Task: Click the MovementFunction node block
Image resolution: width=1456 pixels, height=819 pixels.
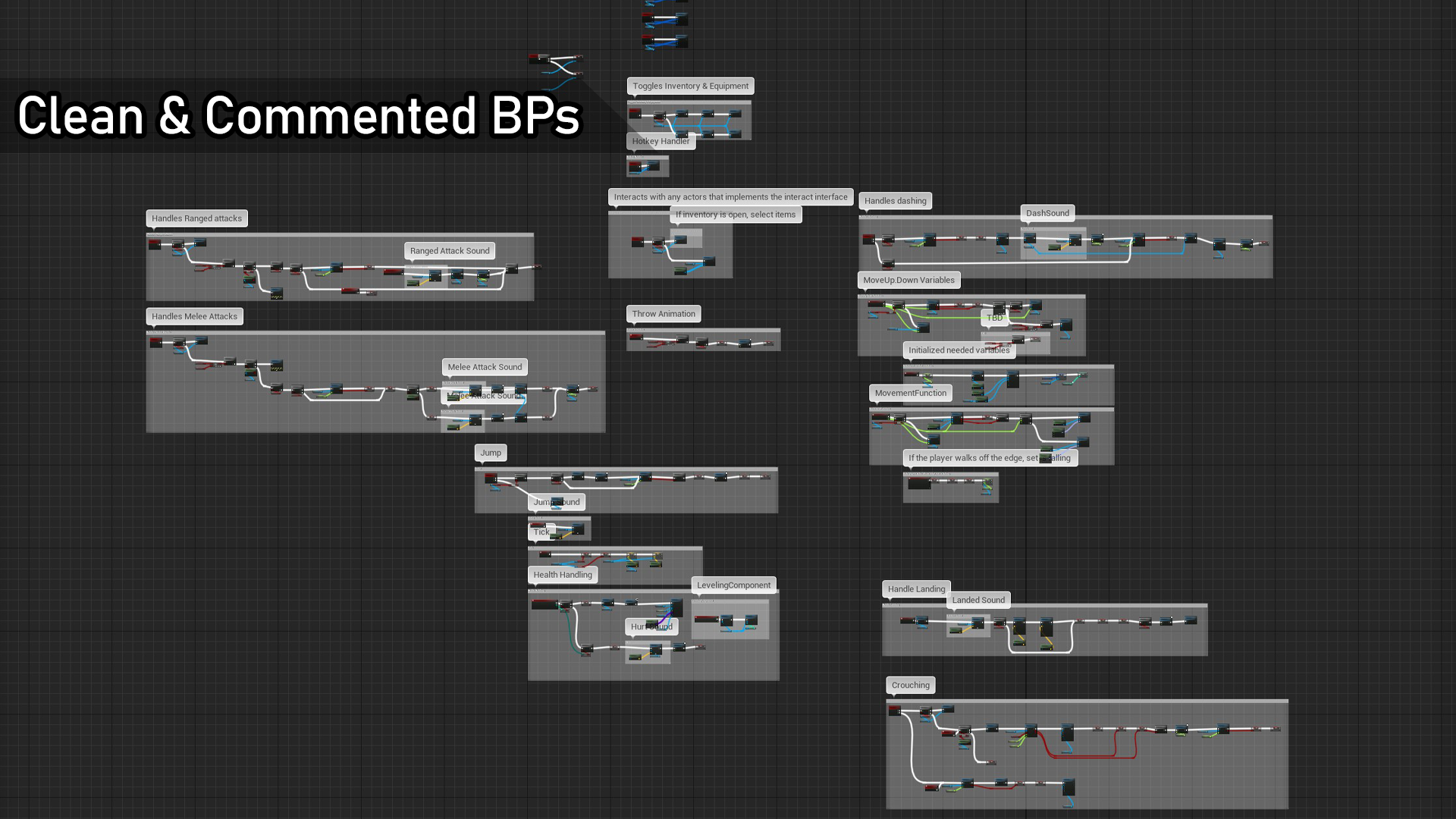Action: click(x=909, y=392)
